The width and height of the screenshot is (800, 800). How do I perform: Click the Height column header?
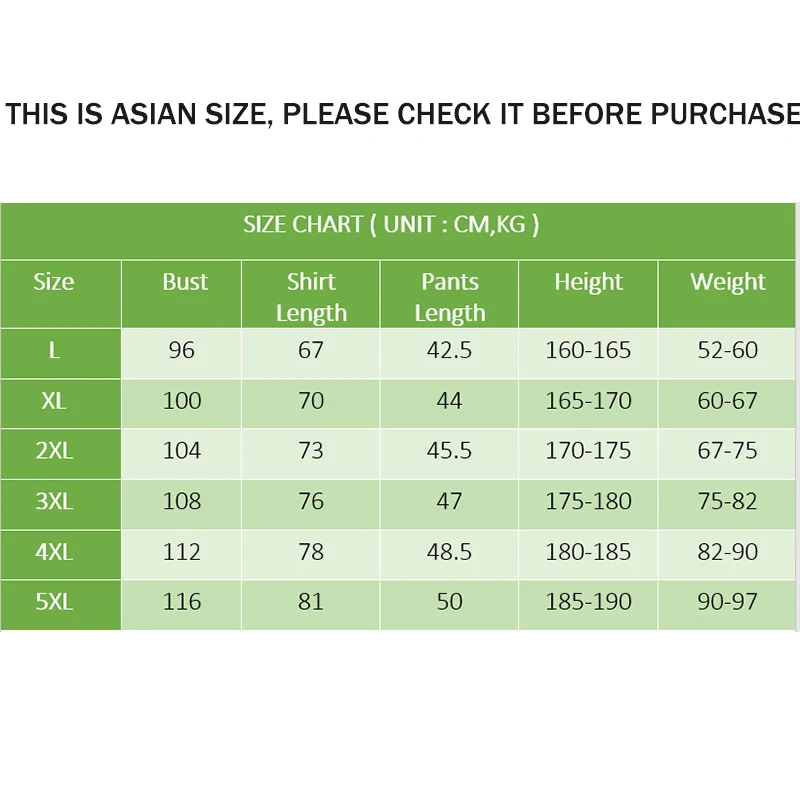click(588, 282)
